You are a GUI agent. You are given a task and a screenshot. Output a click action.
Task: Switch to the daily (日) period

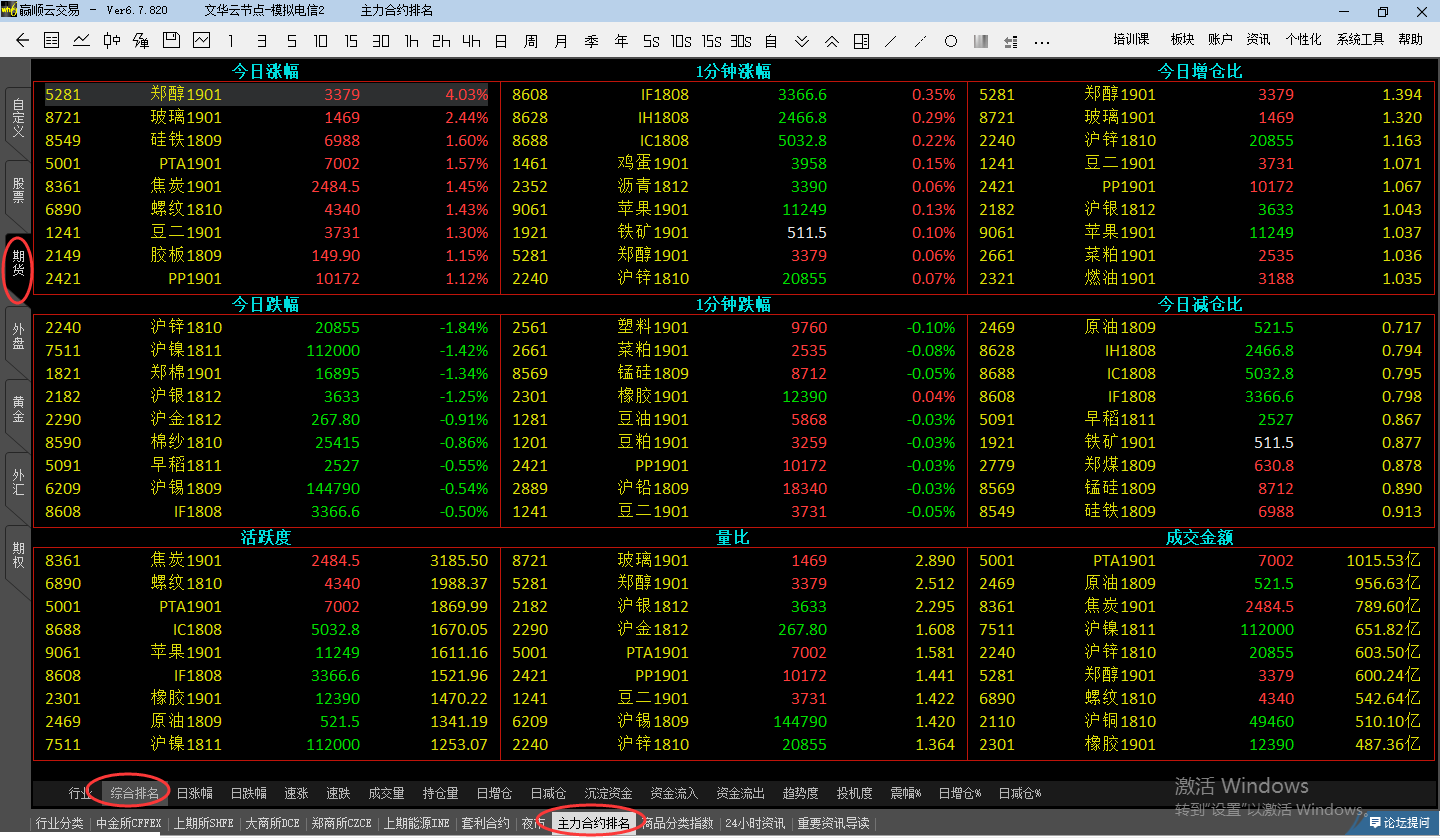501,41
